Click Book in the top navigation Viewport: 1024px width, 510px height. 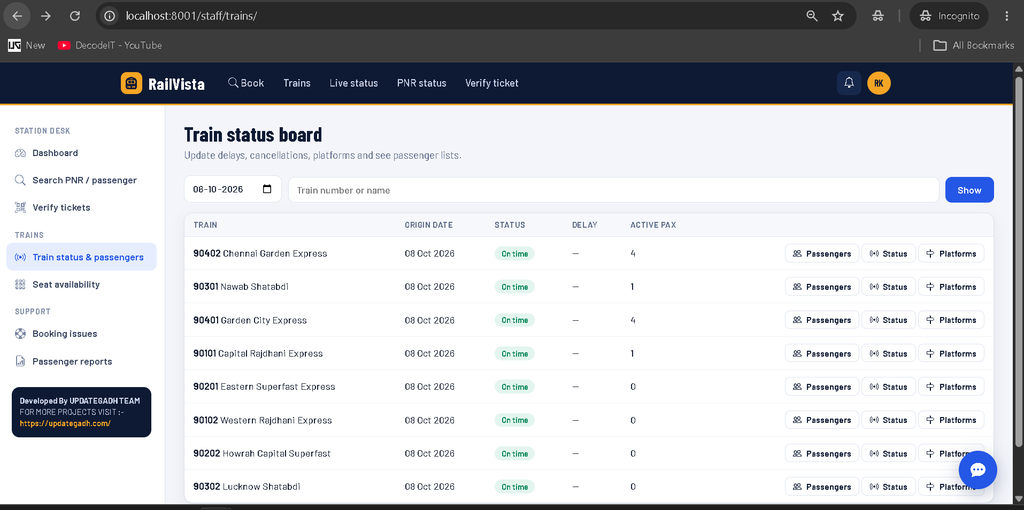click(x=246, y=83)
